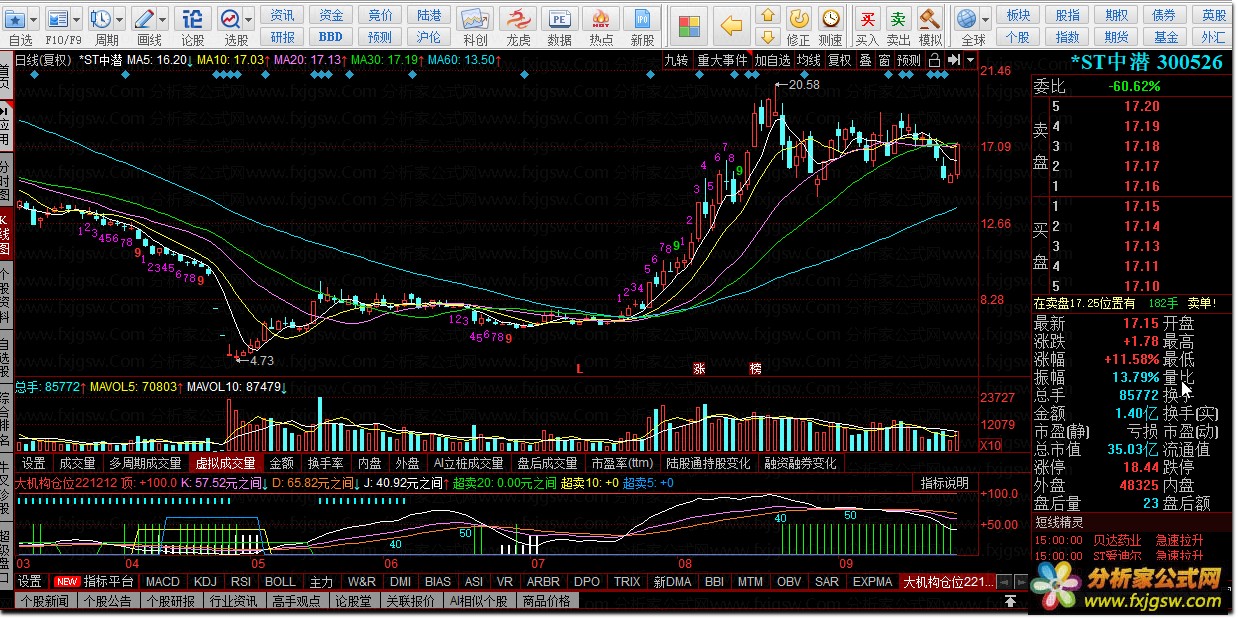The image size is (1238, 618).
Task: Select the 换手率 turnover tab
Action: point(325,463)
